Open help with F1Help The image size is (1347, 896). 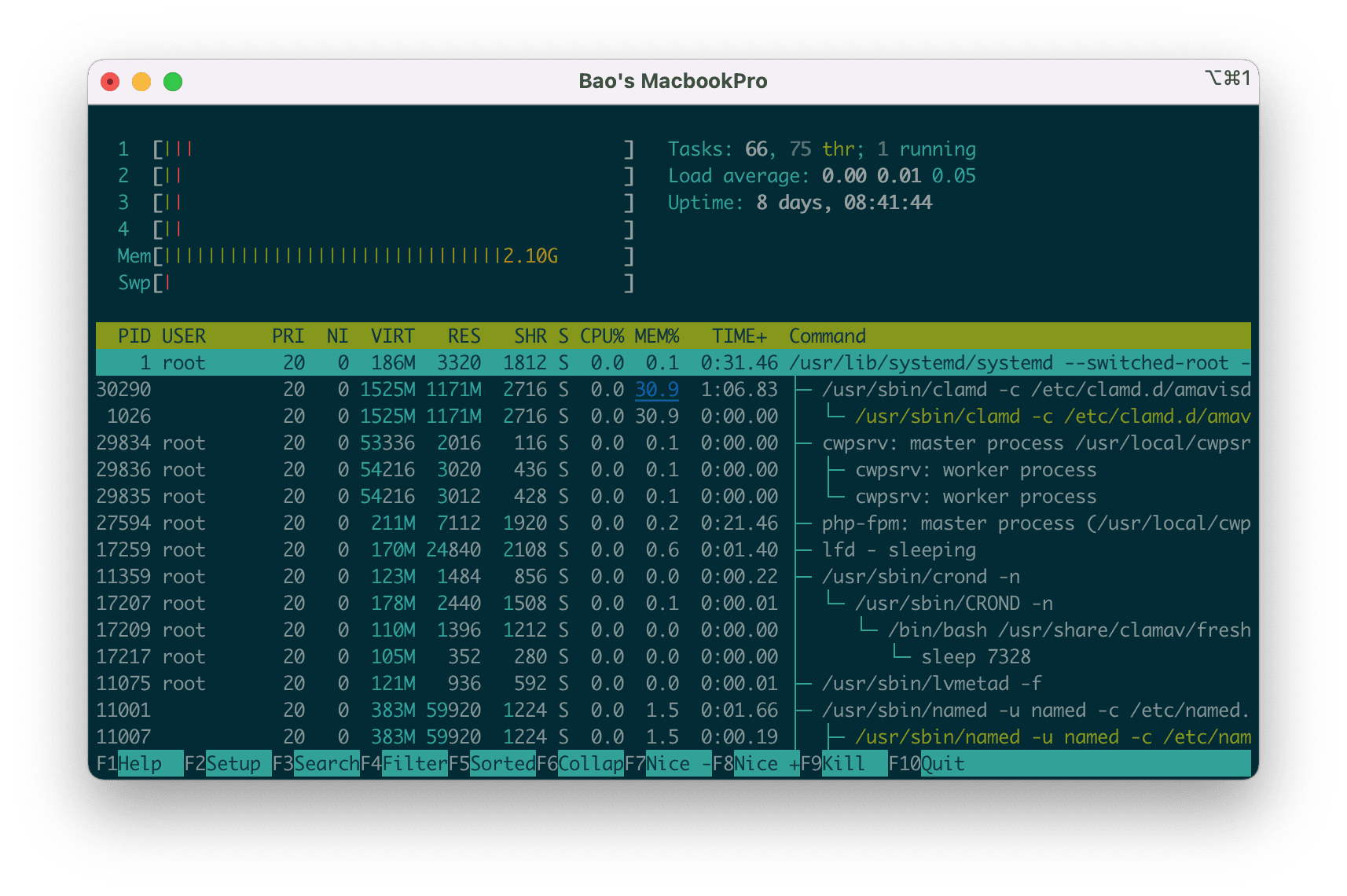pos(141,763)
